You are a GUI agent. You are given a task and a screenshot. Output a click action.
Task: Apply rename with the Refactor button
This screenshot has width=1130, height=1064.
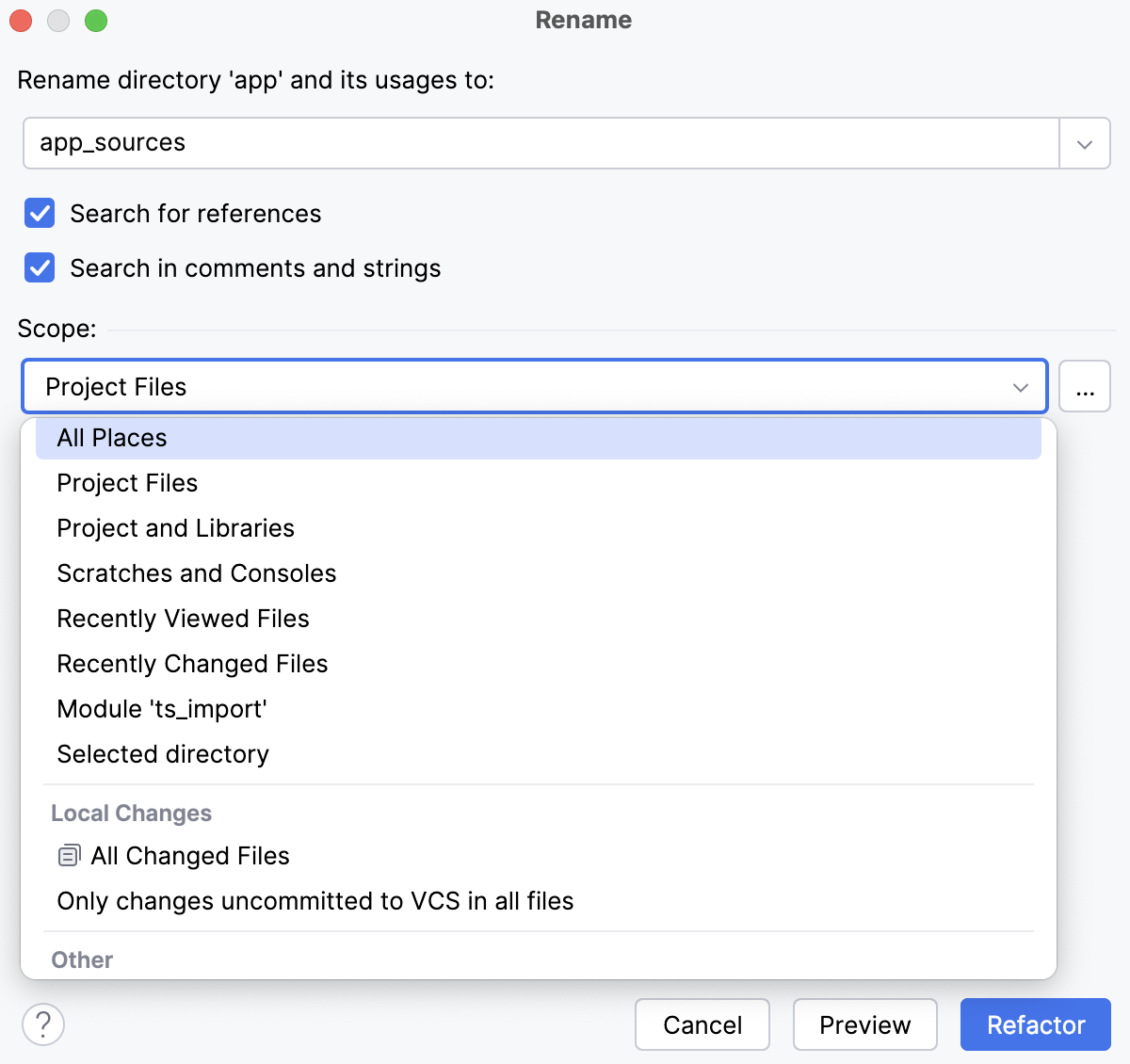(1035, 1024)
